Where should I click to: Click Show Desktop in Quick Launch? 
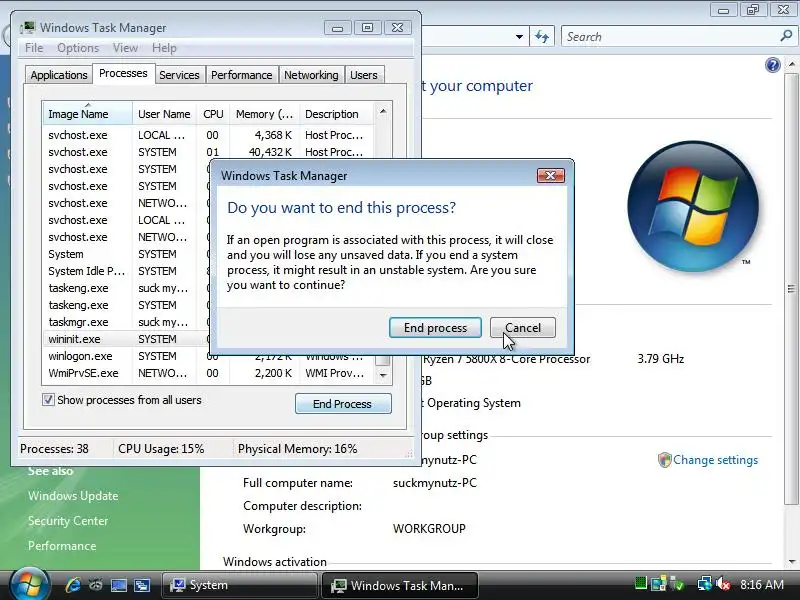(x=119, y=585)
